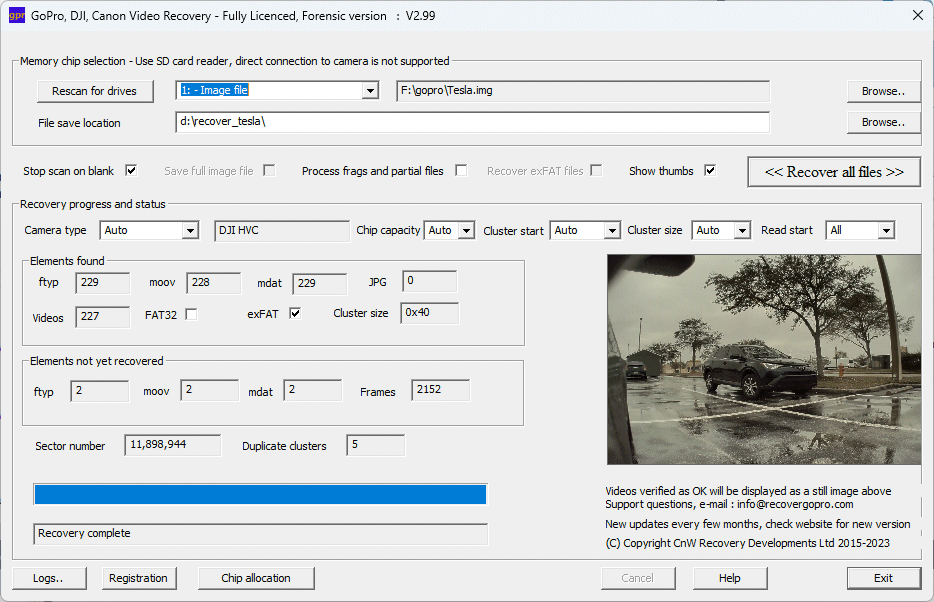Expand the Cluster start dropdown
The width and height of the screenshot is (934, 602).
click(x=611, y=231)
